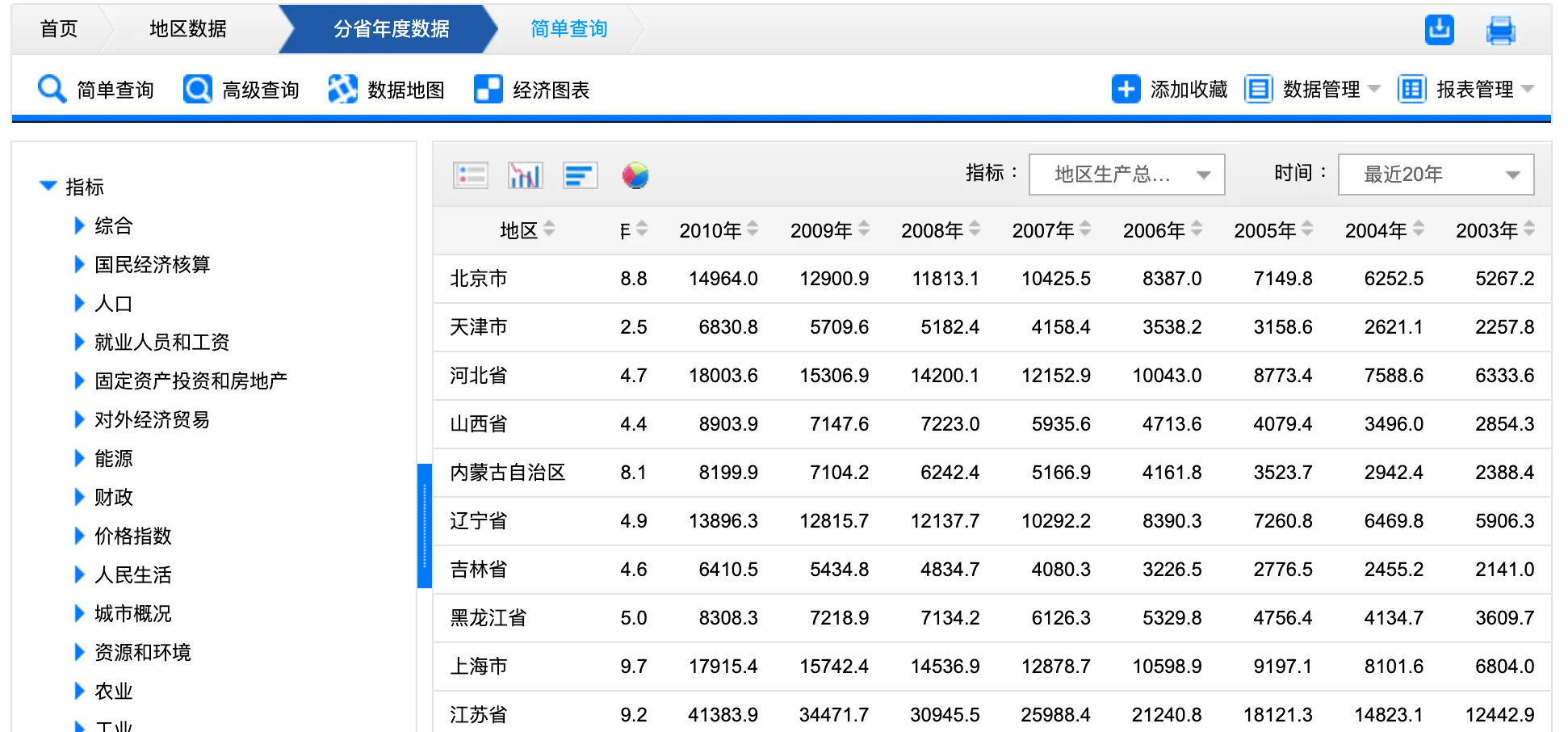Sort by 2007年 column arrows
Viewport: 1568px width, 732px height.
coord(1085,229)
